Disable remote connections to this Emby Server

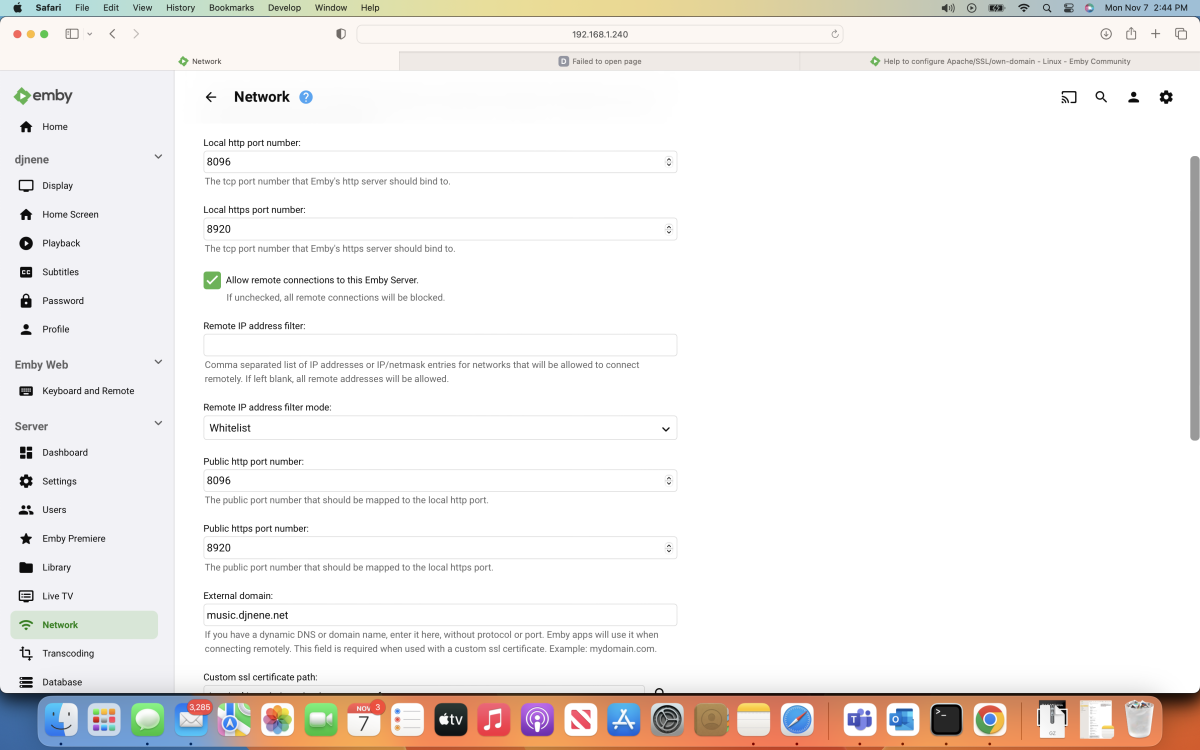(211, 280)
